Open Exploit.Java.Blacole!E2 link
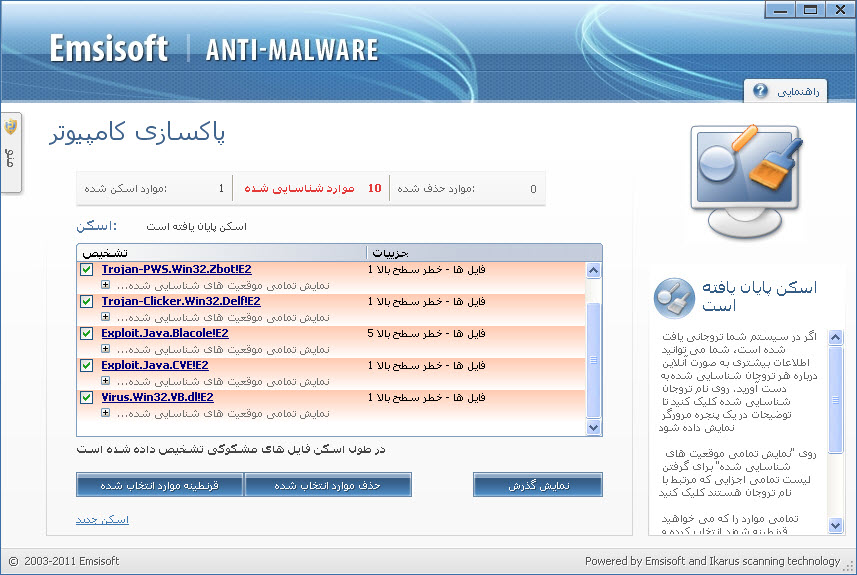 [165, 333]
